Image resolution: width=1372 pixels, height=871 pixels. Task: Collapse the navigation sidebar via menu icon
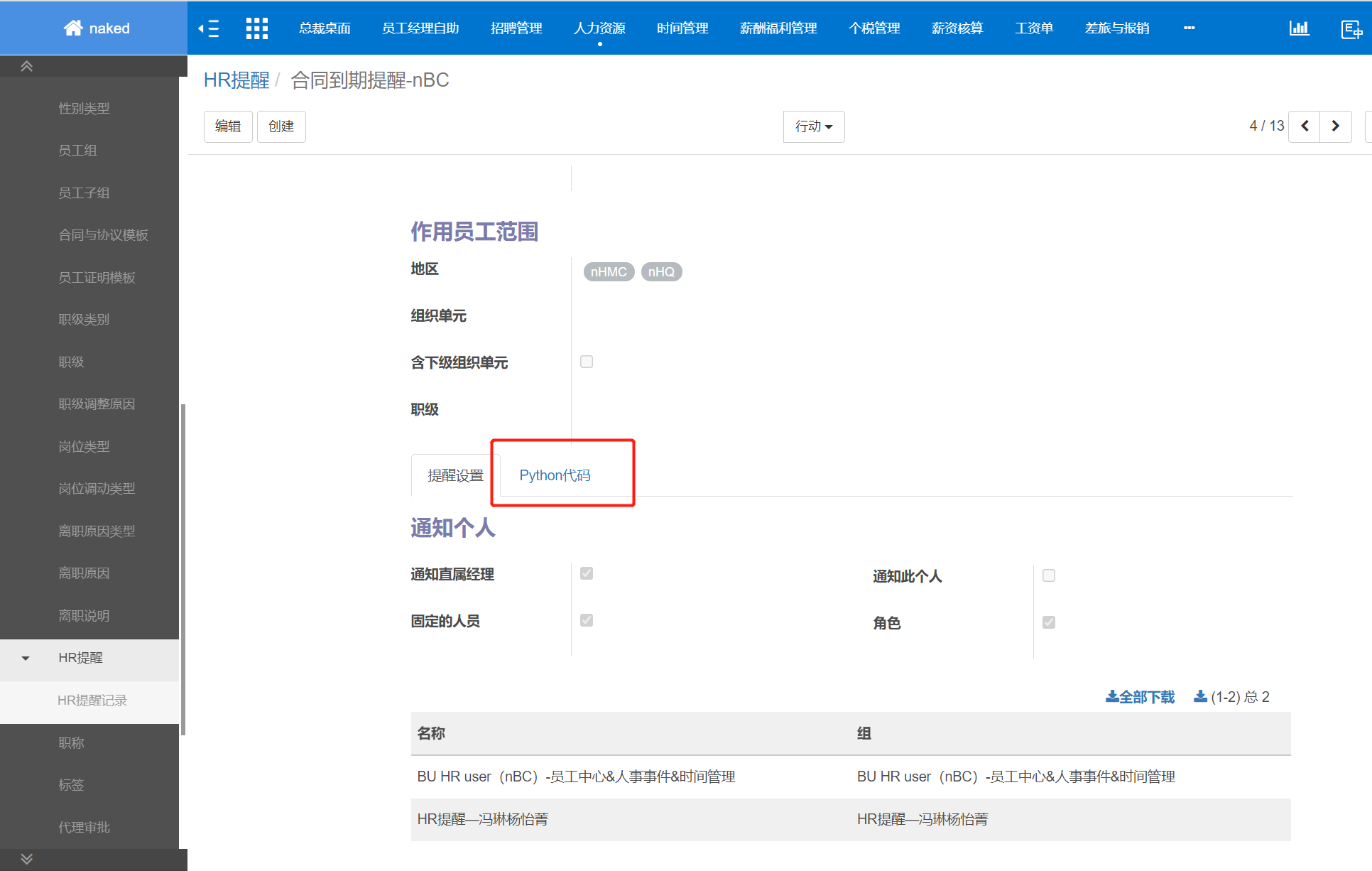[x=209, y=28]
